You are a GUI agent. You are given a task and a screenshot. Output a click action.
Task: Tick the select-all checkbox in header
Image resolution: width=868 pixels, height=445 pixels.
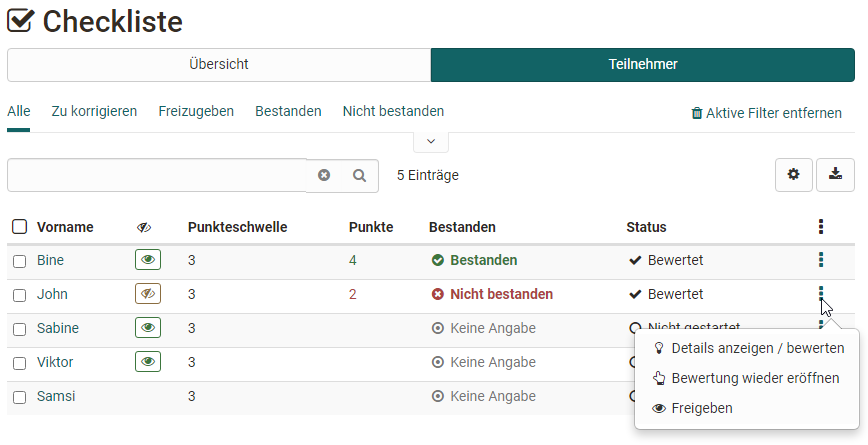[20, 227]
